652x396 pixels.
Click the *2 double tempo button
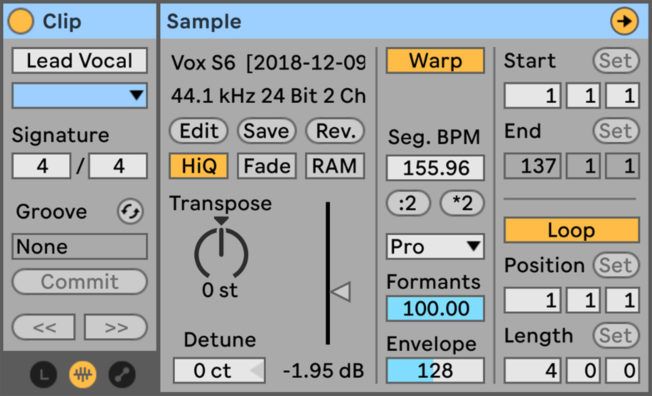(x=462, y=203)
